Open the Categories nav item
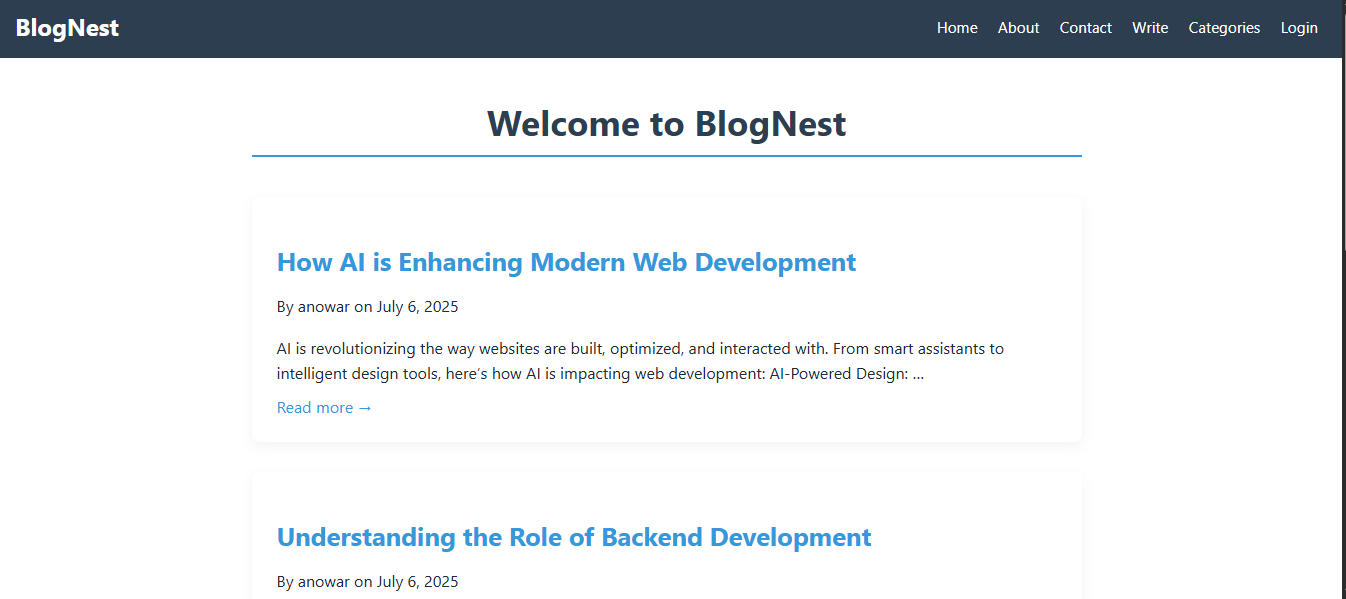 tap(1223, 28)
